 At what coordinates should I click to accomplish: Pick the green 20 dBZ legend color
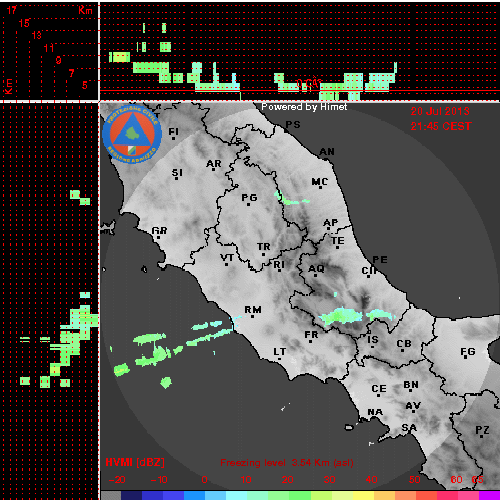pyautogui.click(x=299, y=495)
